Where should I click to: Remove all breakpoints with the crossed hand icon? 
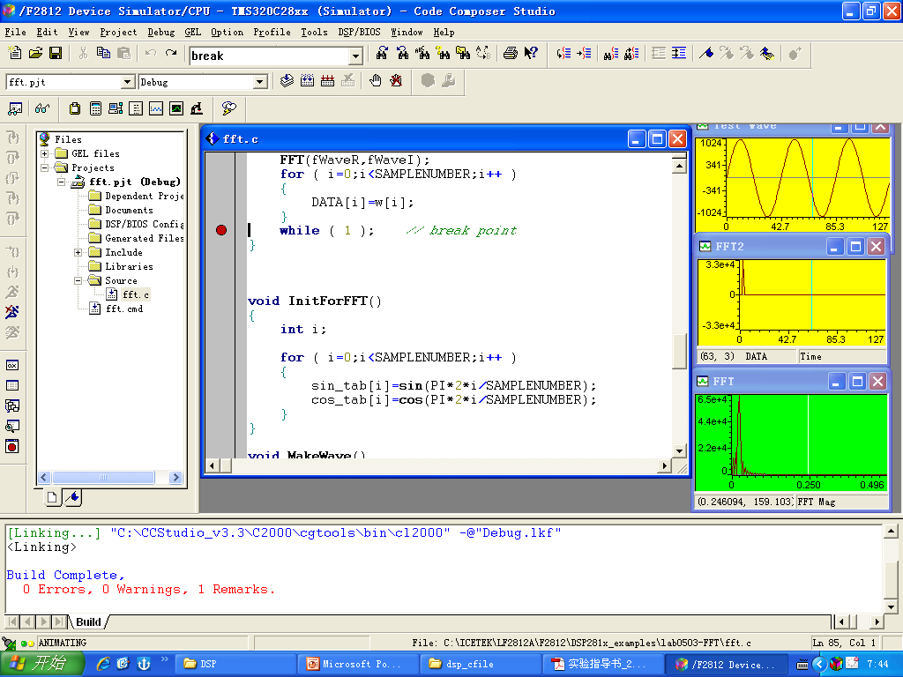pos(396,81)
